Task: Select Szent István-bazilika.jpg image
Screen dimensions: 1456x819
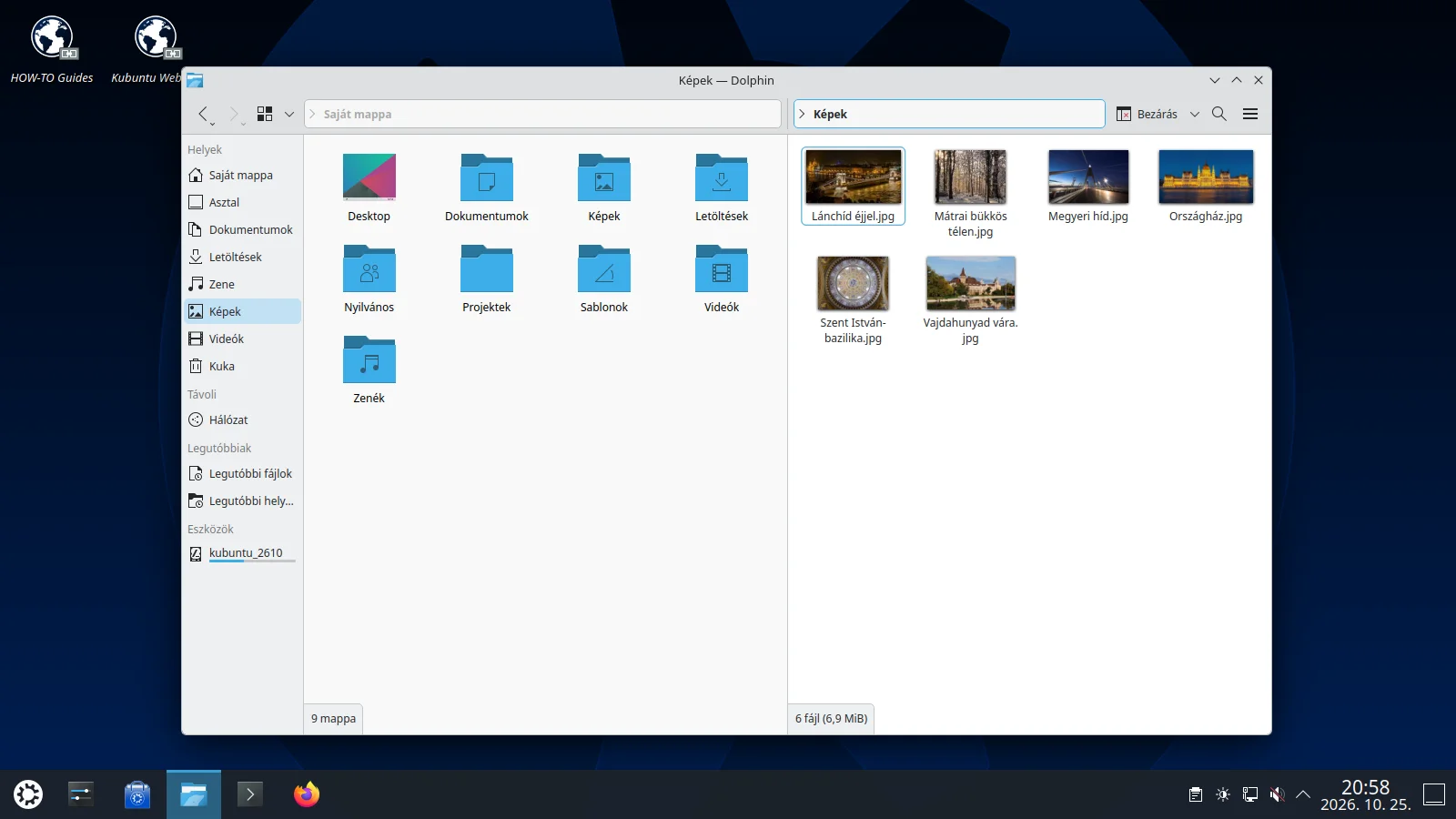Action: 854,283
